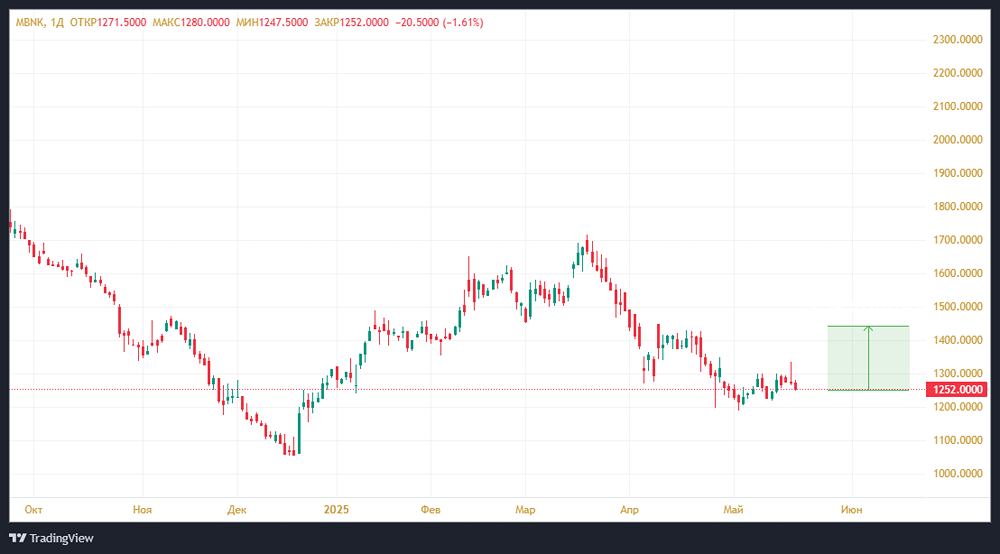
Task: Click the 1800.0000 price axis label
Action: tap(957, 207)
